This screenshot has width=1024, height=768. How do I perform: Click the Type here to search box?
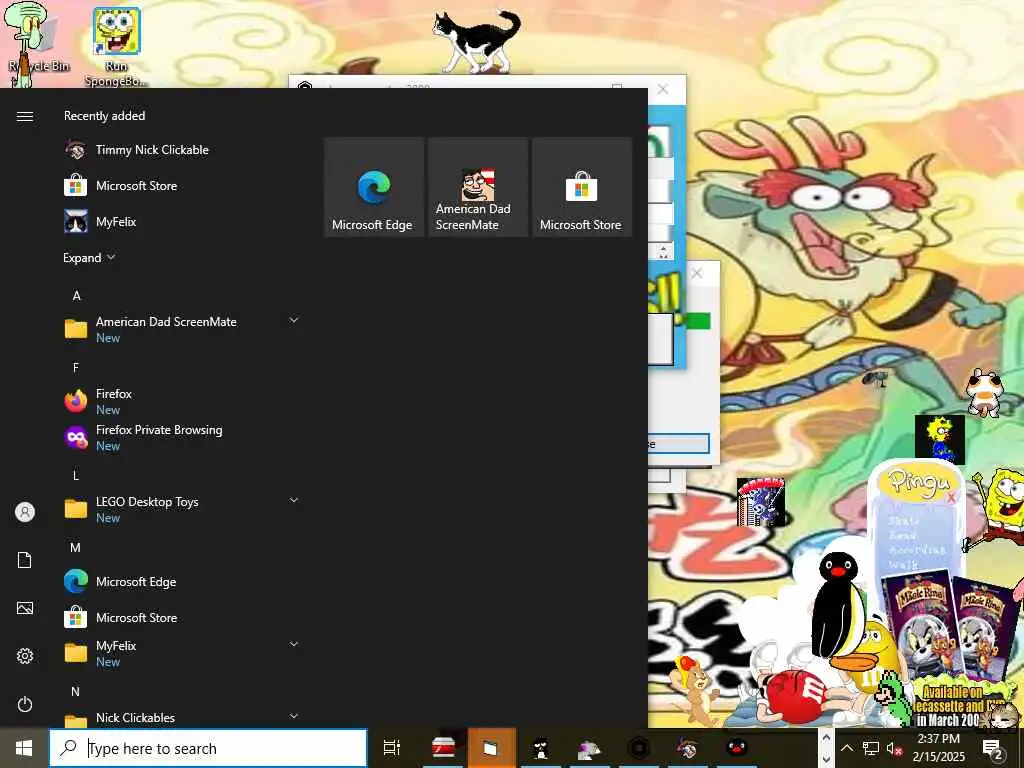tap(208, 748)
